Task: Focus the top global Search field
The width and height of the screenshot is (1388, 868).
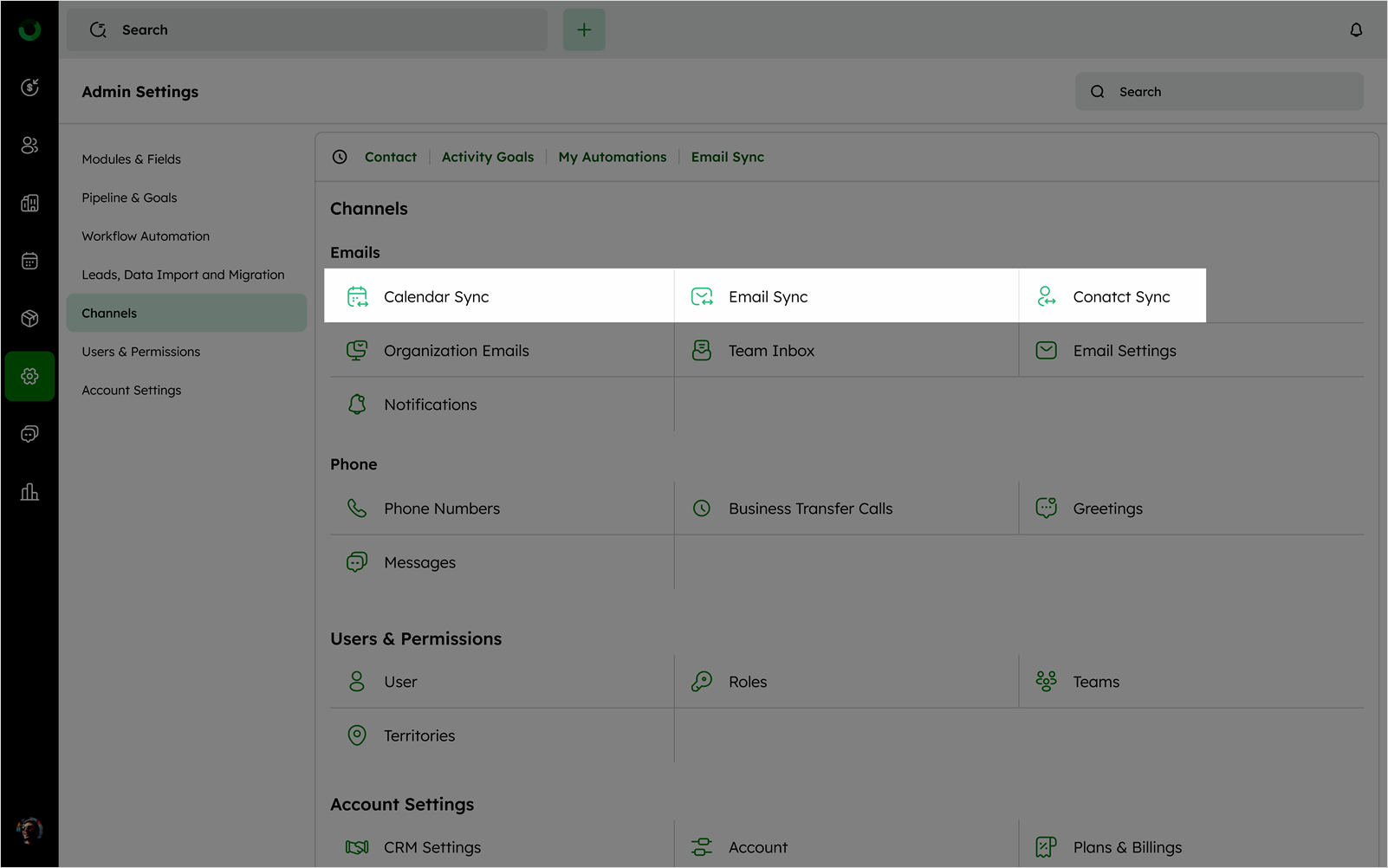Action: 307,29
